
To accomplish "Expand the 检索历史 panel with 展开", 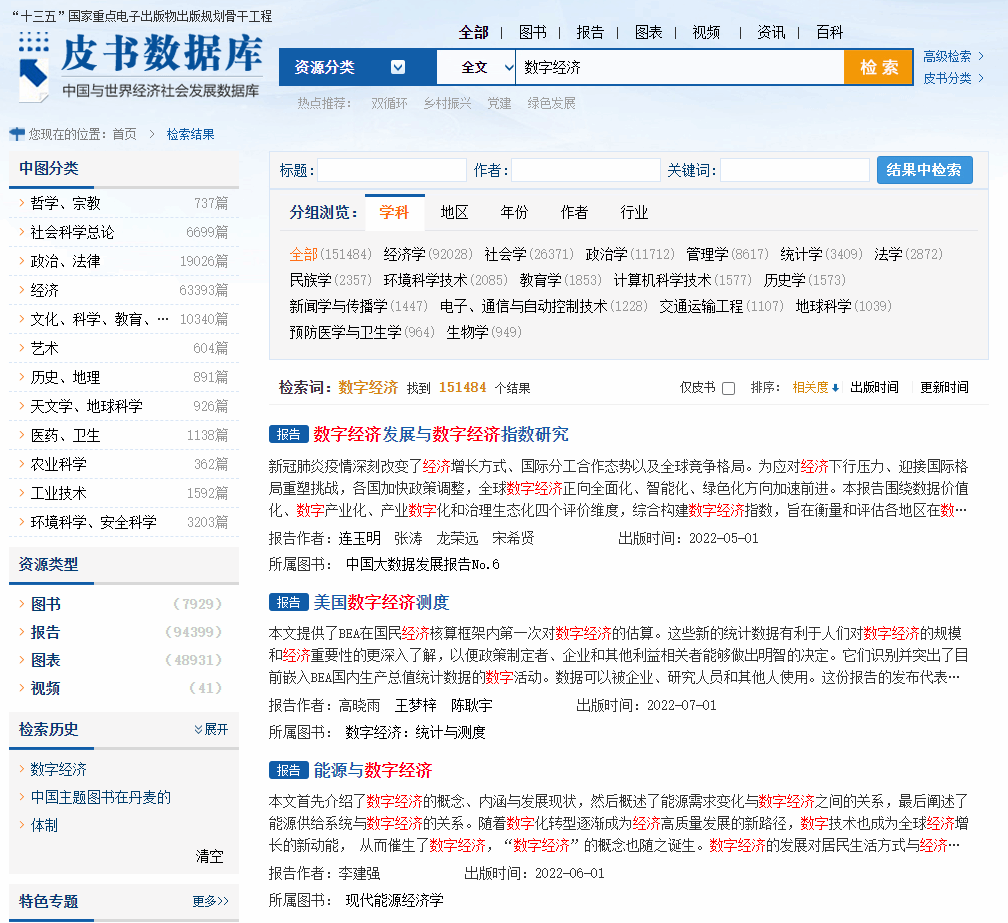I will [x=211, y=729].
